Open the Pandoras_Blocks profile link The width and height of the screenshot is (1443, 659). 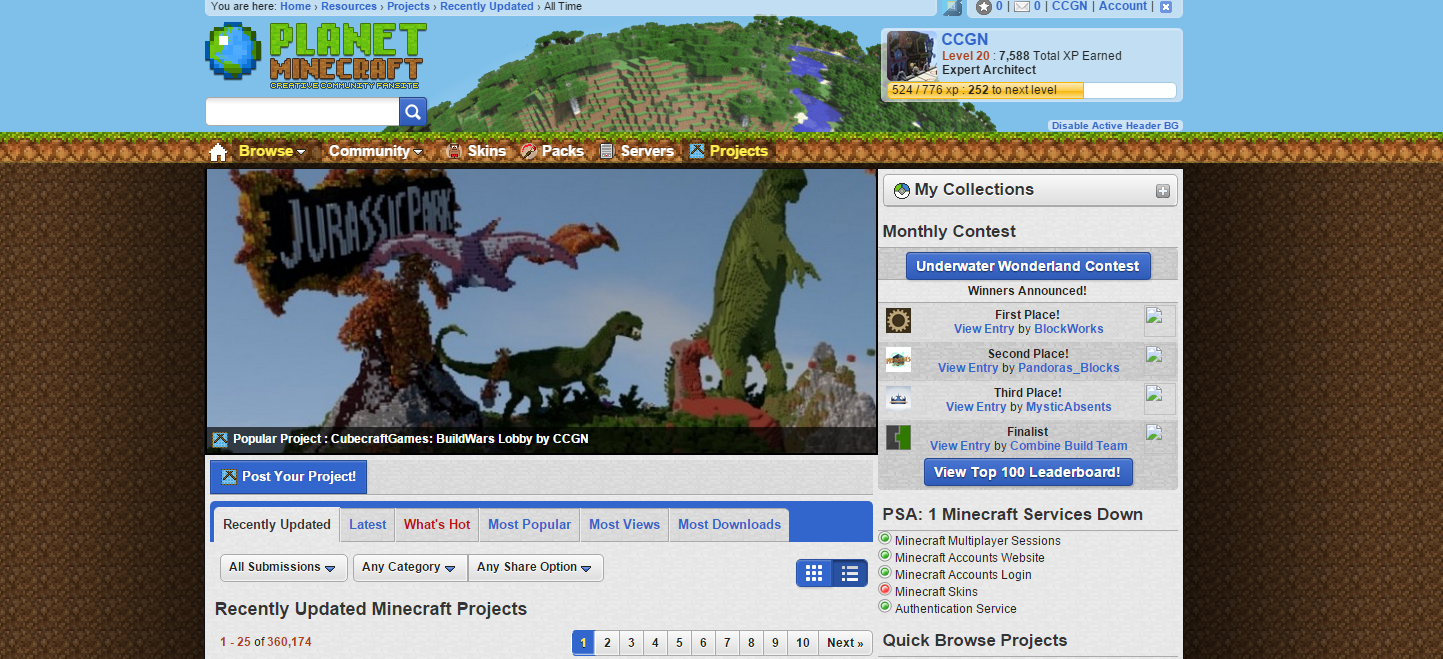click(1069, 368)
